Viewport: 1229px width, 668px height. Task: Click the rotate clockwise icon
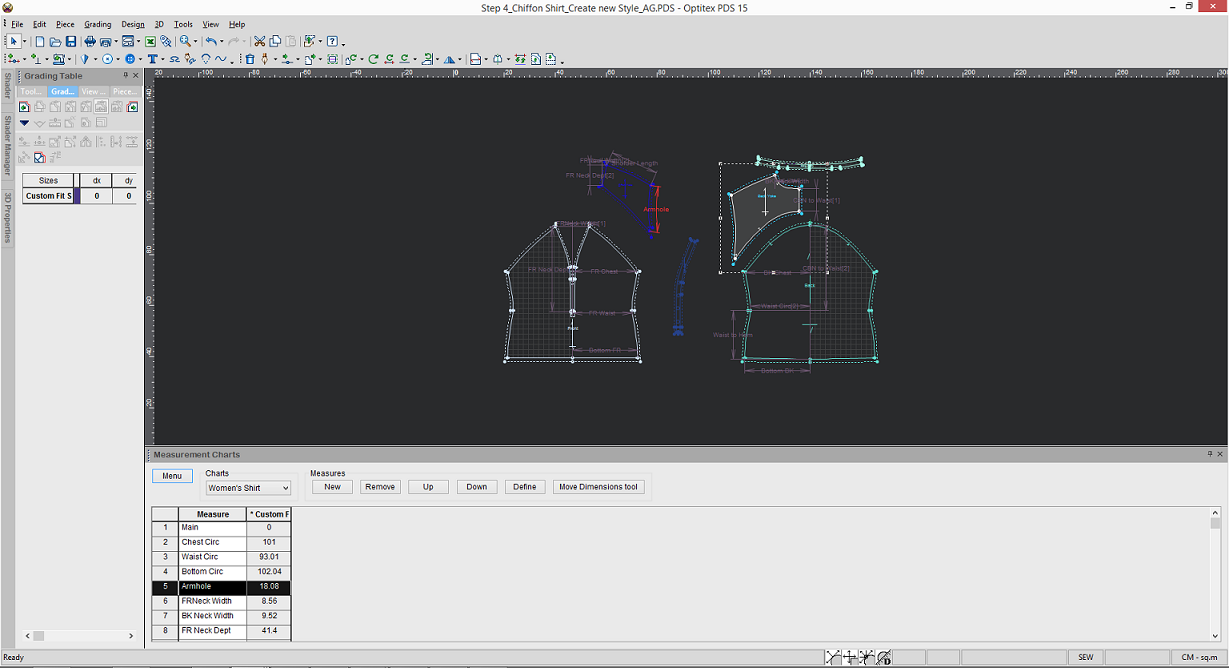373,59
